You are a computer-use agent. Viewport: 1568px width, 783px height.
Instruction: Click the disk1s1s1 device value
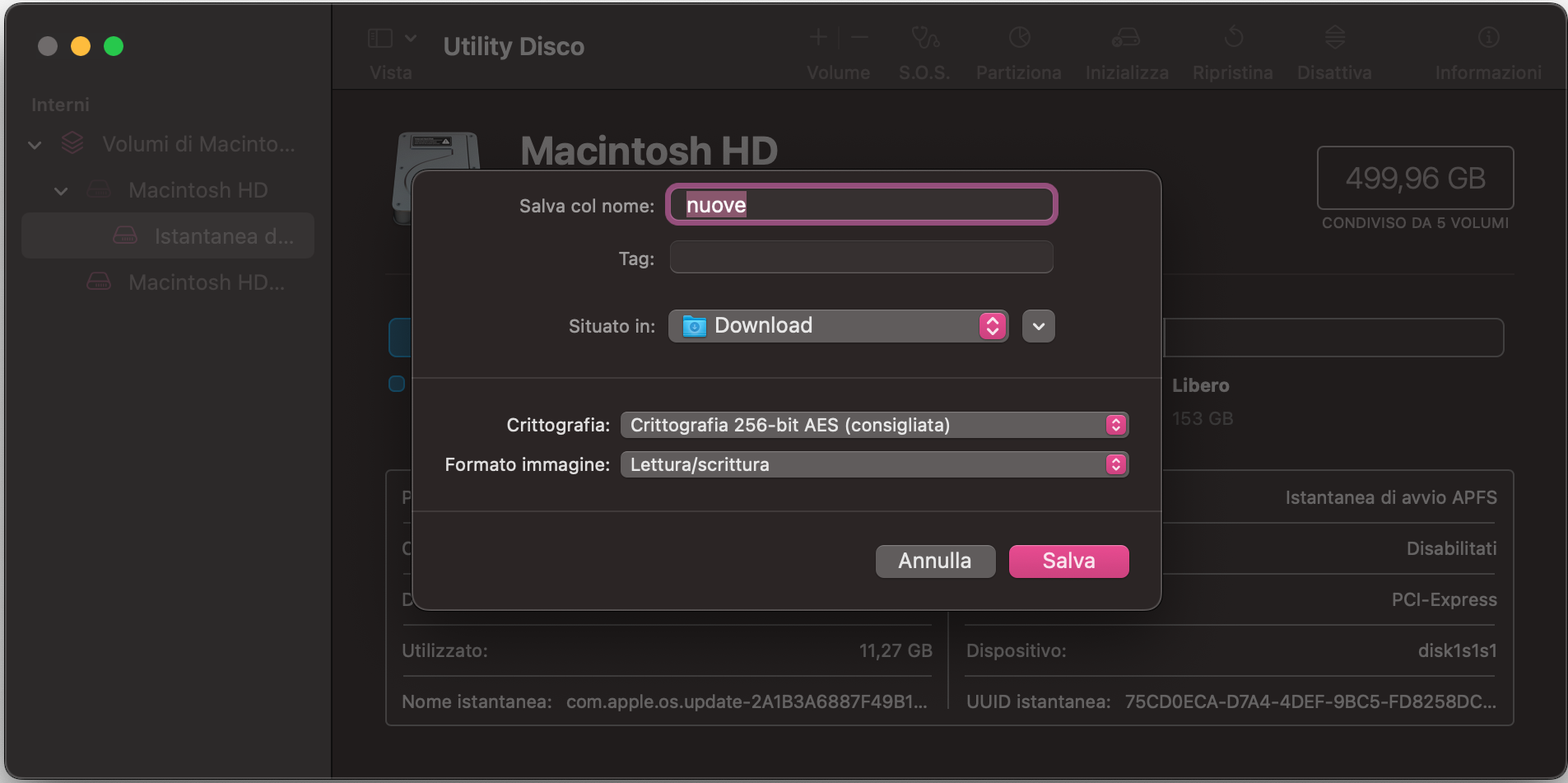[1457, 650]
